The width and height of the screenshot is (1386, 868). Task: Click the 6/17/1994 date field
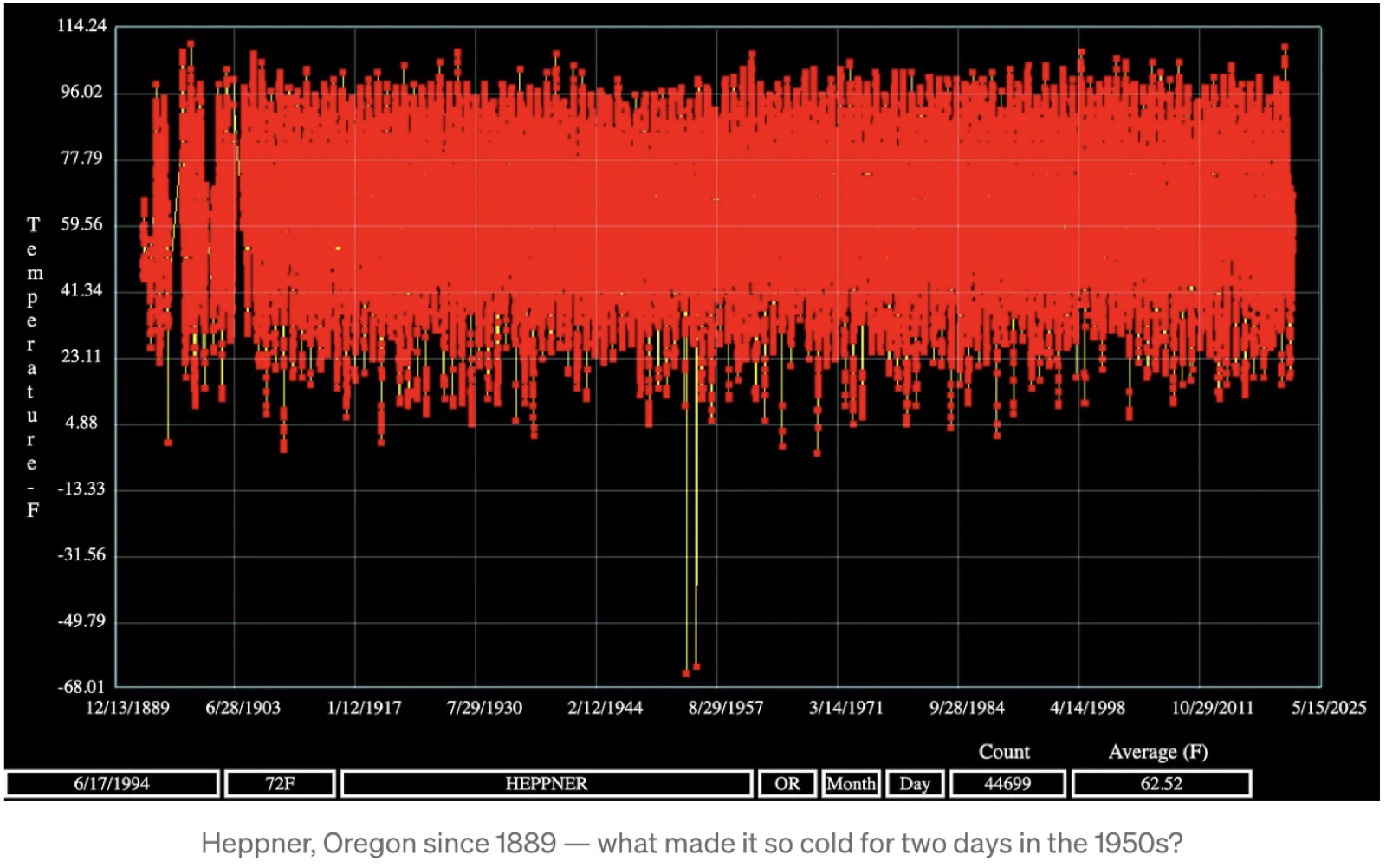(x=112, y=783)
